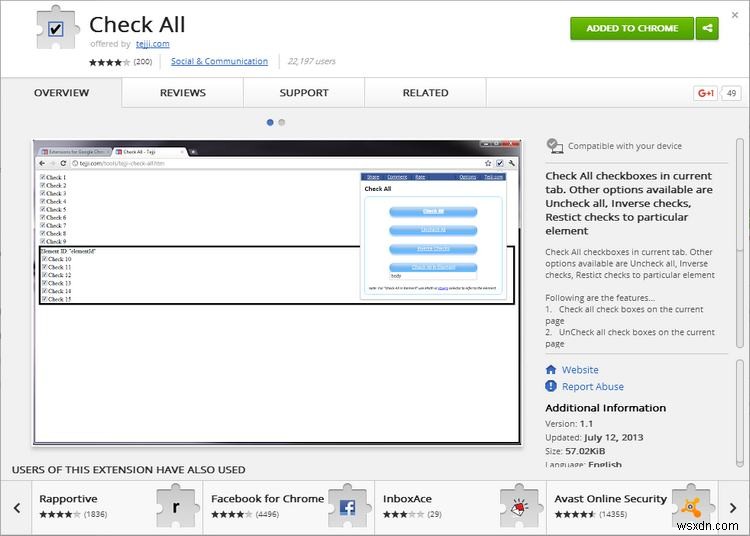
Task: Click the extension screenshot preview image
Action: click(277, 292)
